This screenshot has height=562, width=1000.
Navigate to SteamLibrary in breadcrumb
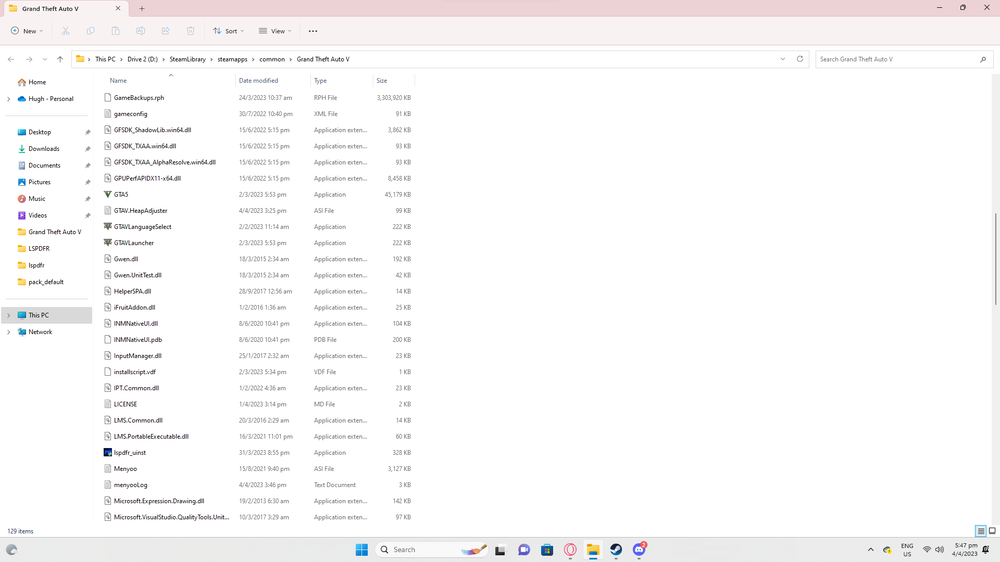point(188,59)
